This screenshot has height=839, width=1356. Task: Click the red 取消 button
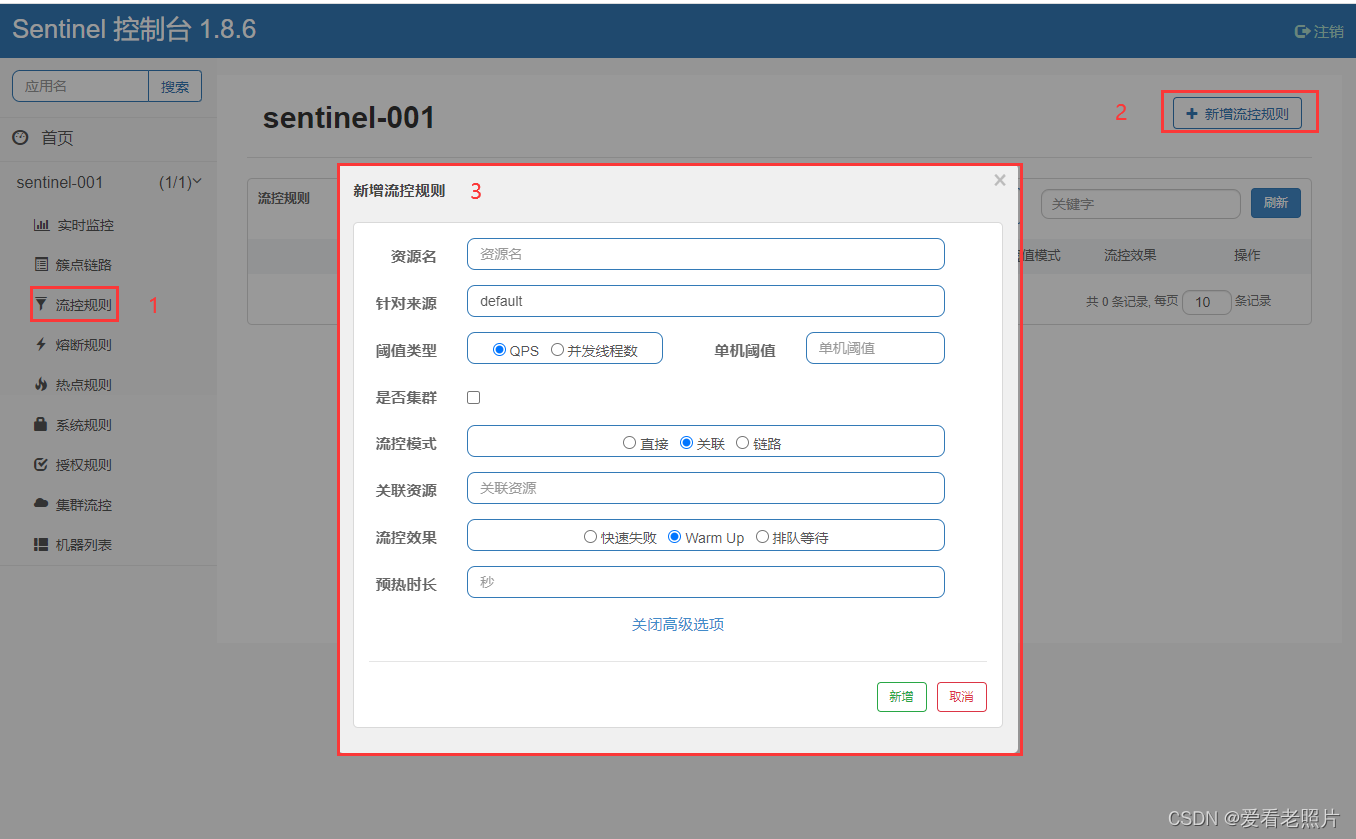[962, 697]
